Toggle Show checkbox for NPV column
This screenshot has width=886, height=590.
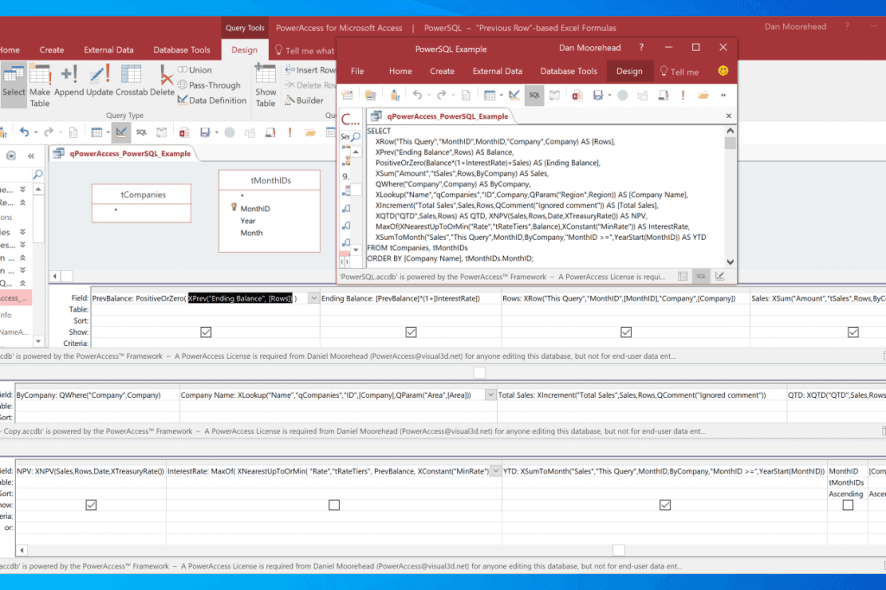point(91,505)
